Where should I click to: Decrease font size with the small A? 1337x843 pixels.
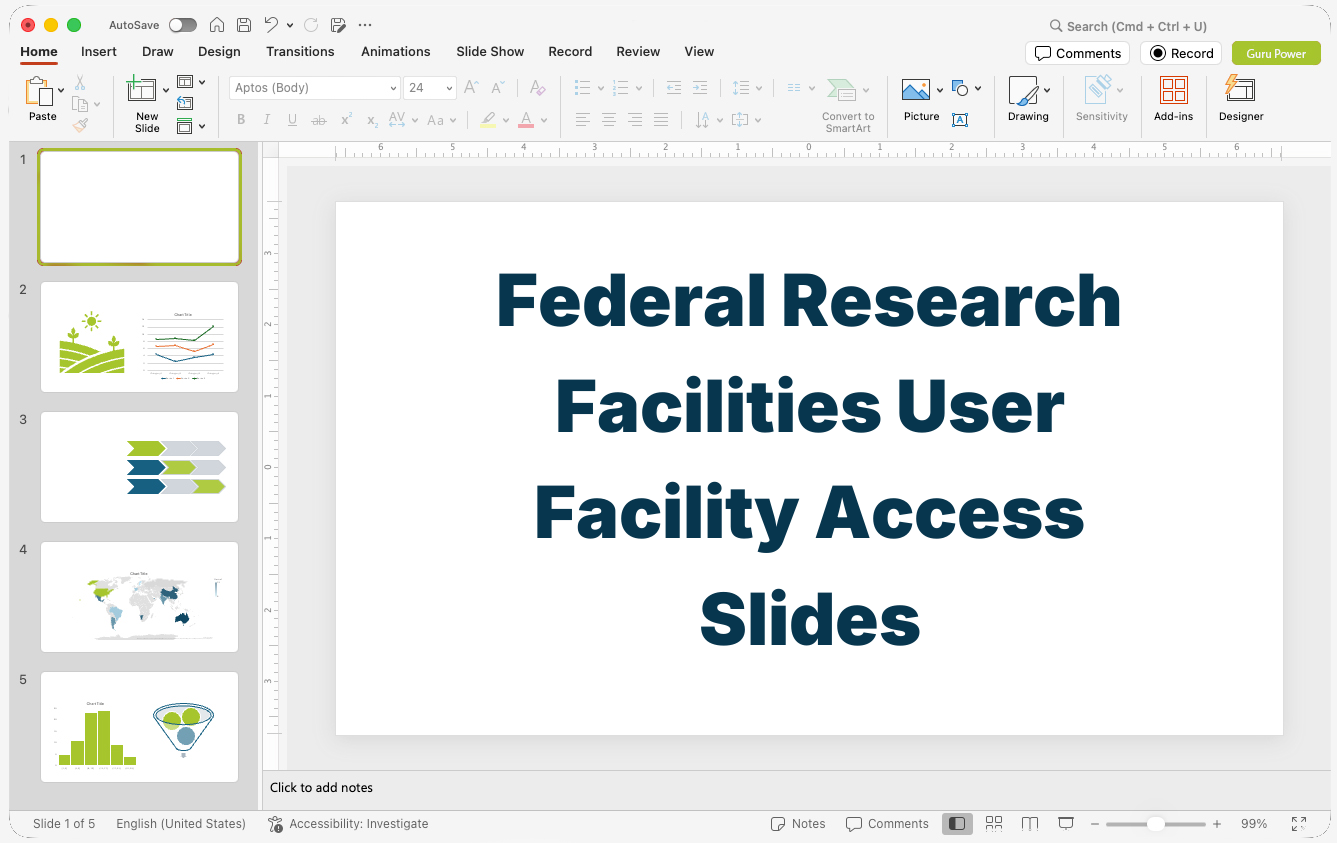tap(497, 88)
